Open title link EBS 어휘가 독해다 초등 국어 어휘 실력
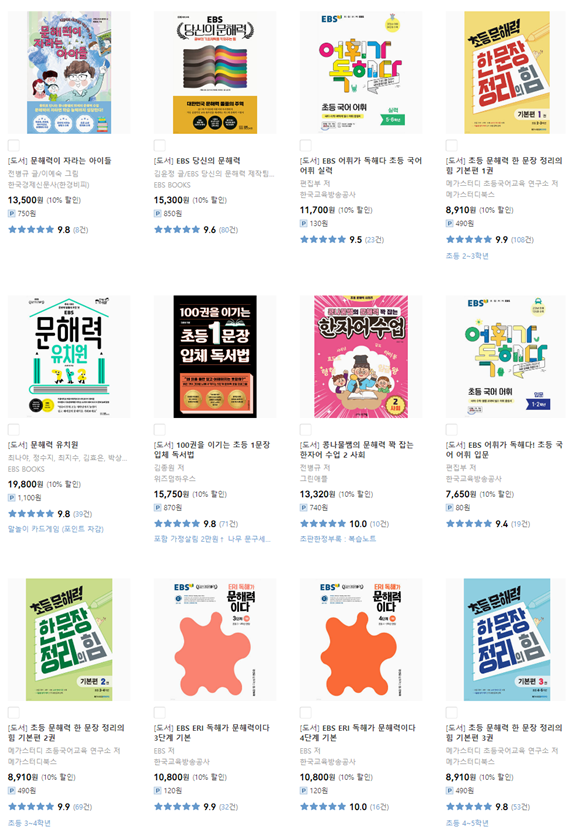Image resolution: width=567 pixels, height=835 pixels. 361,166
